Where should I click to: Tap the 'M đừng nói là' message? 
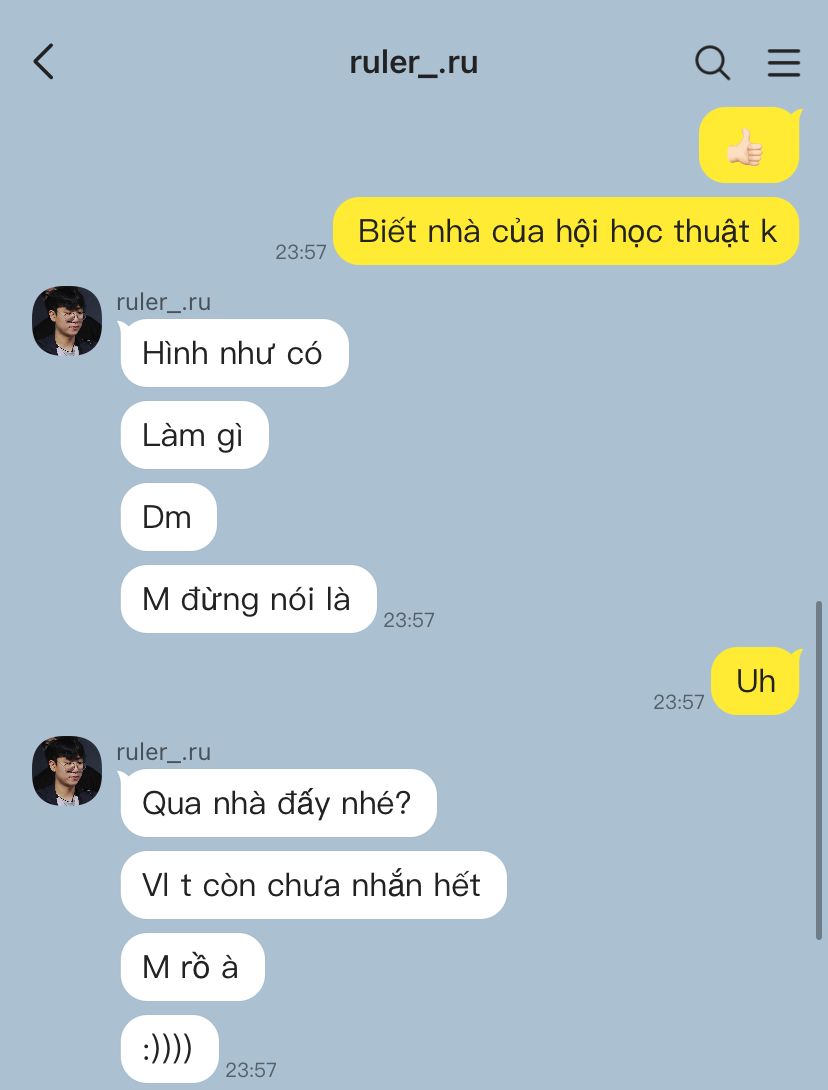click(x=248, y=599)
